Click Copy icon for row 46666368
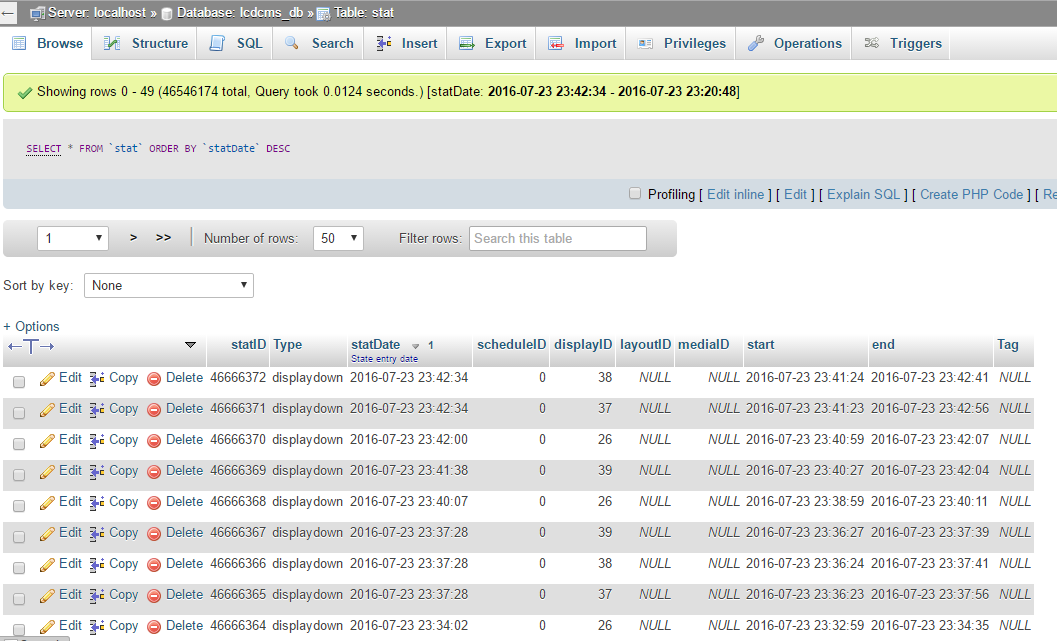Screen dimensions: 1057x641 (x=97, y=503)
